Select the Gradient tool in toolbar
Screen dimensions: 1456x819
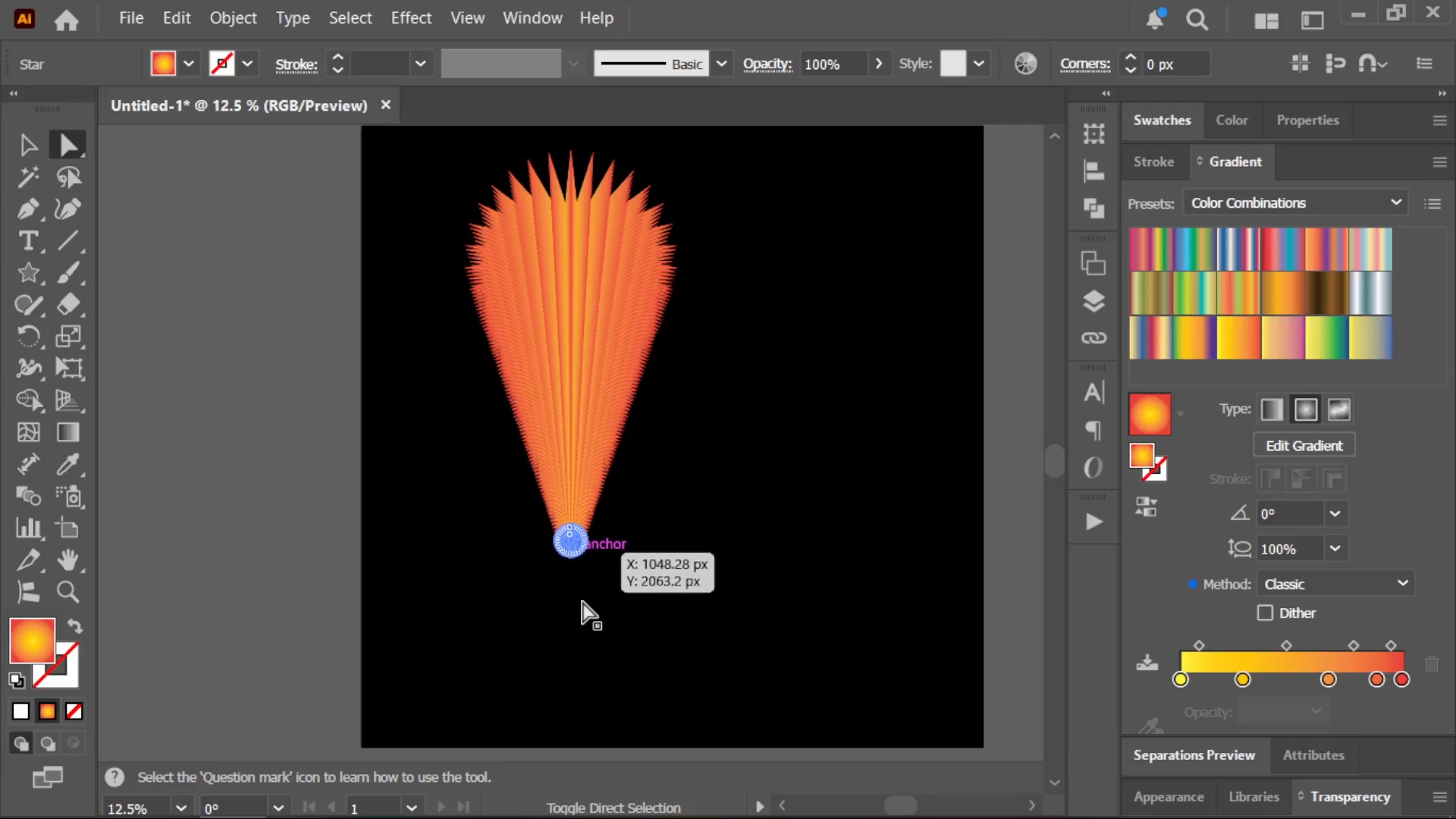tap(68, 432)
